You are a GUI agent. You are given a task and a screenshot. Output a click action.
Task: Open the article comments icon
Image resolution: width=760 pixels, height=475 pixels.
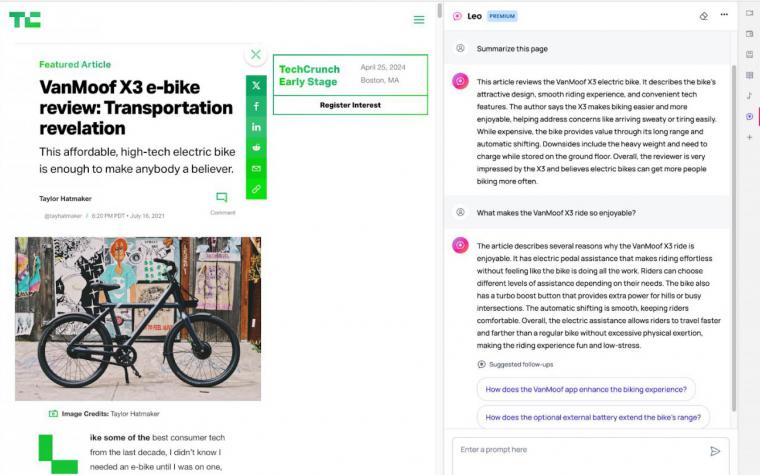click(222, 197)
